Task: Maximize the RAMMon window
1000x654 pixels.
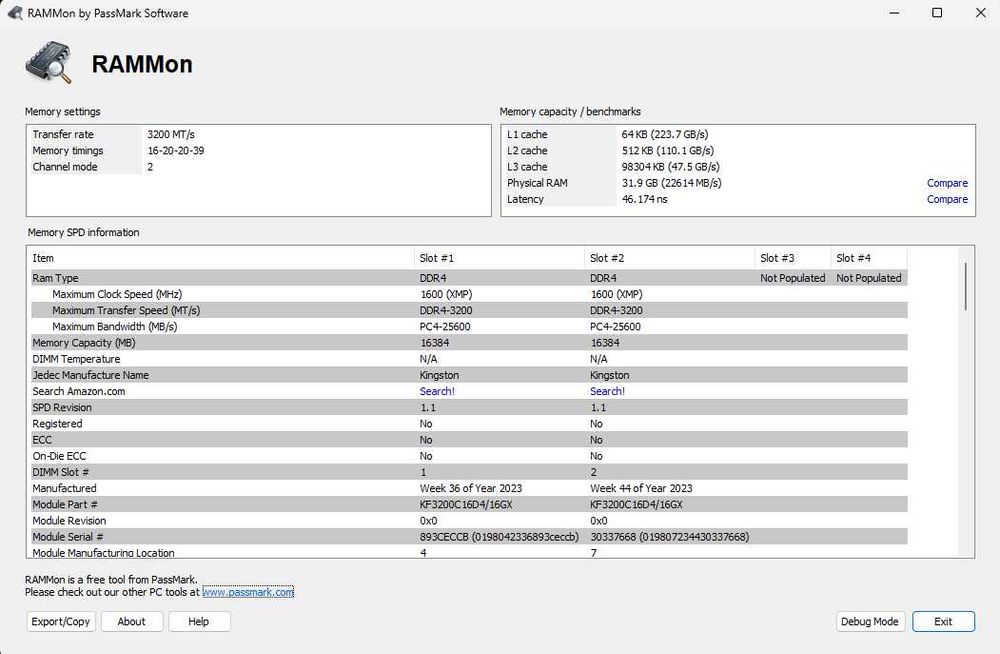Action: pos(937,13)
